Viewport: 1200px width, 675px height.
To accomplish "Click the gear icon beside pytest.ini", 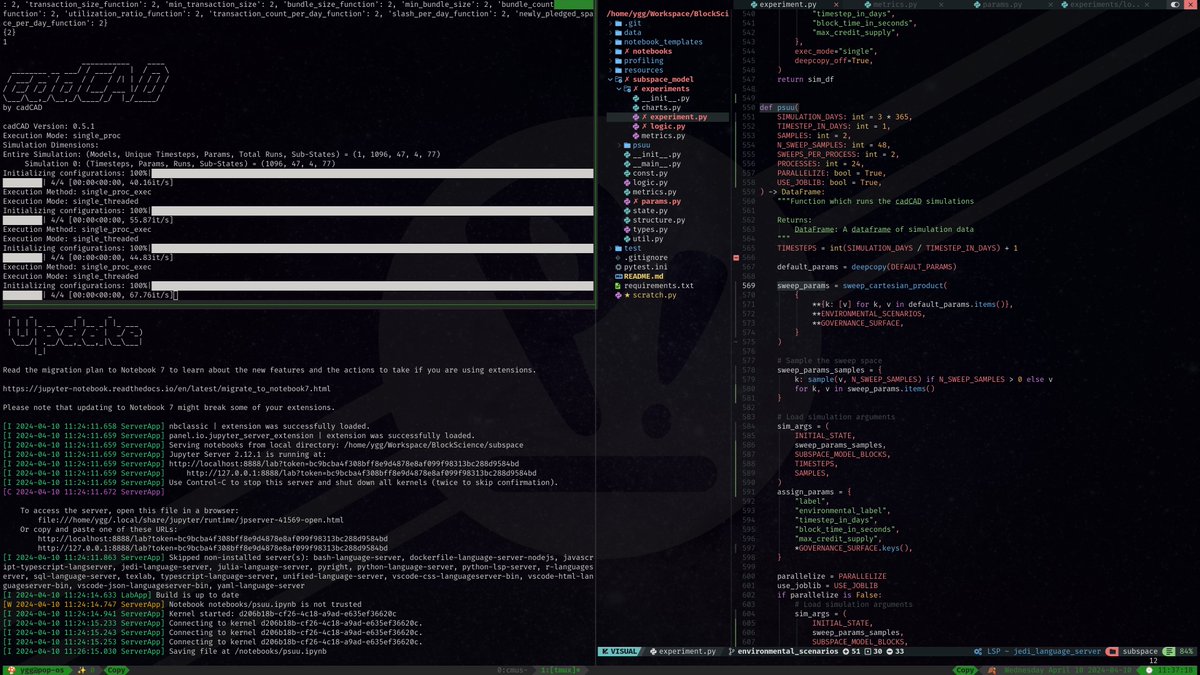I will [617, 268].
